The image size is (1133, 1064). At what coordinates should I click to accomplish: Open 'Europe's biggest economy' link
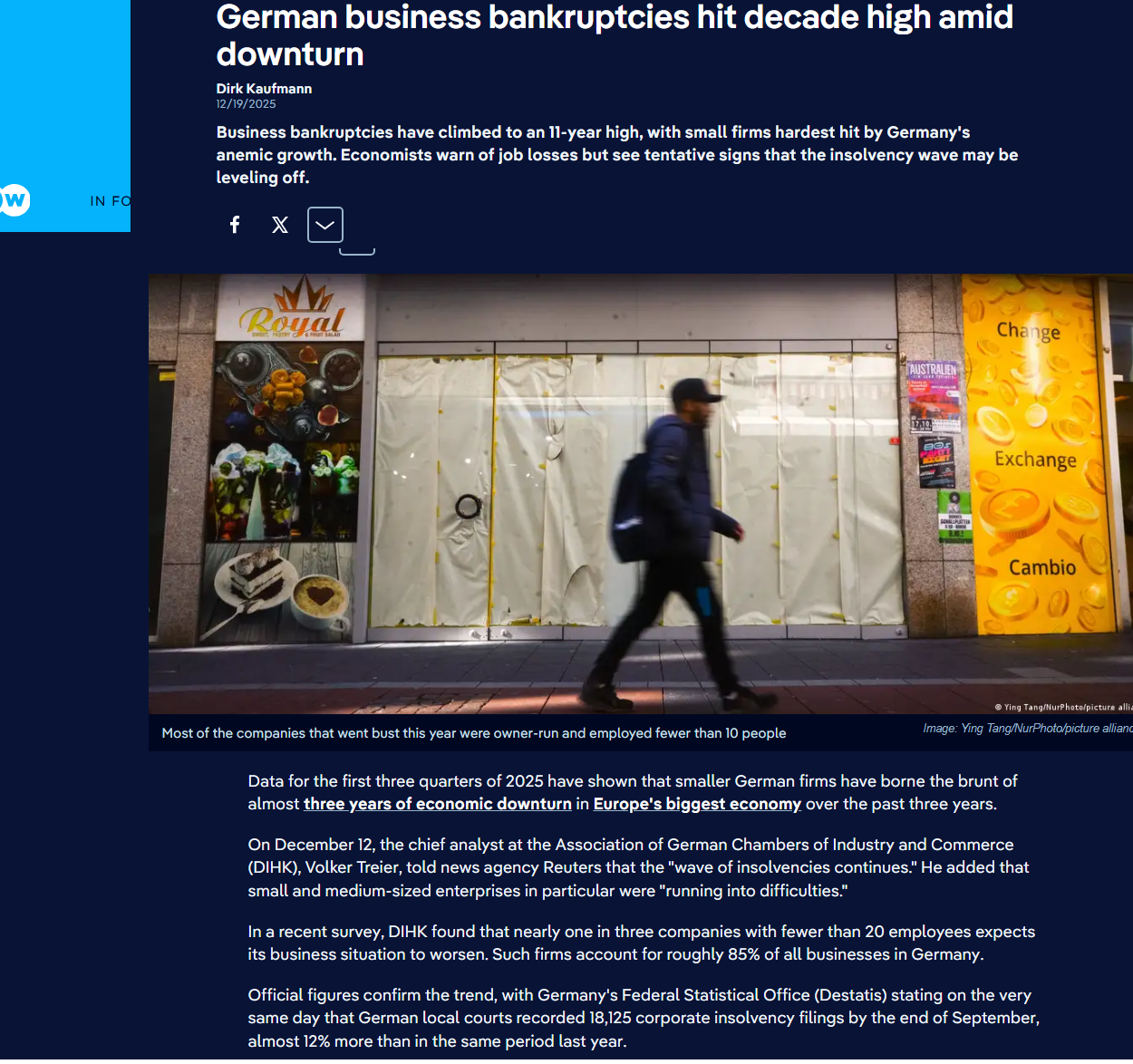point(697,804)
